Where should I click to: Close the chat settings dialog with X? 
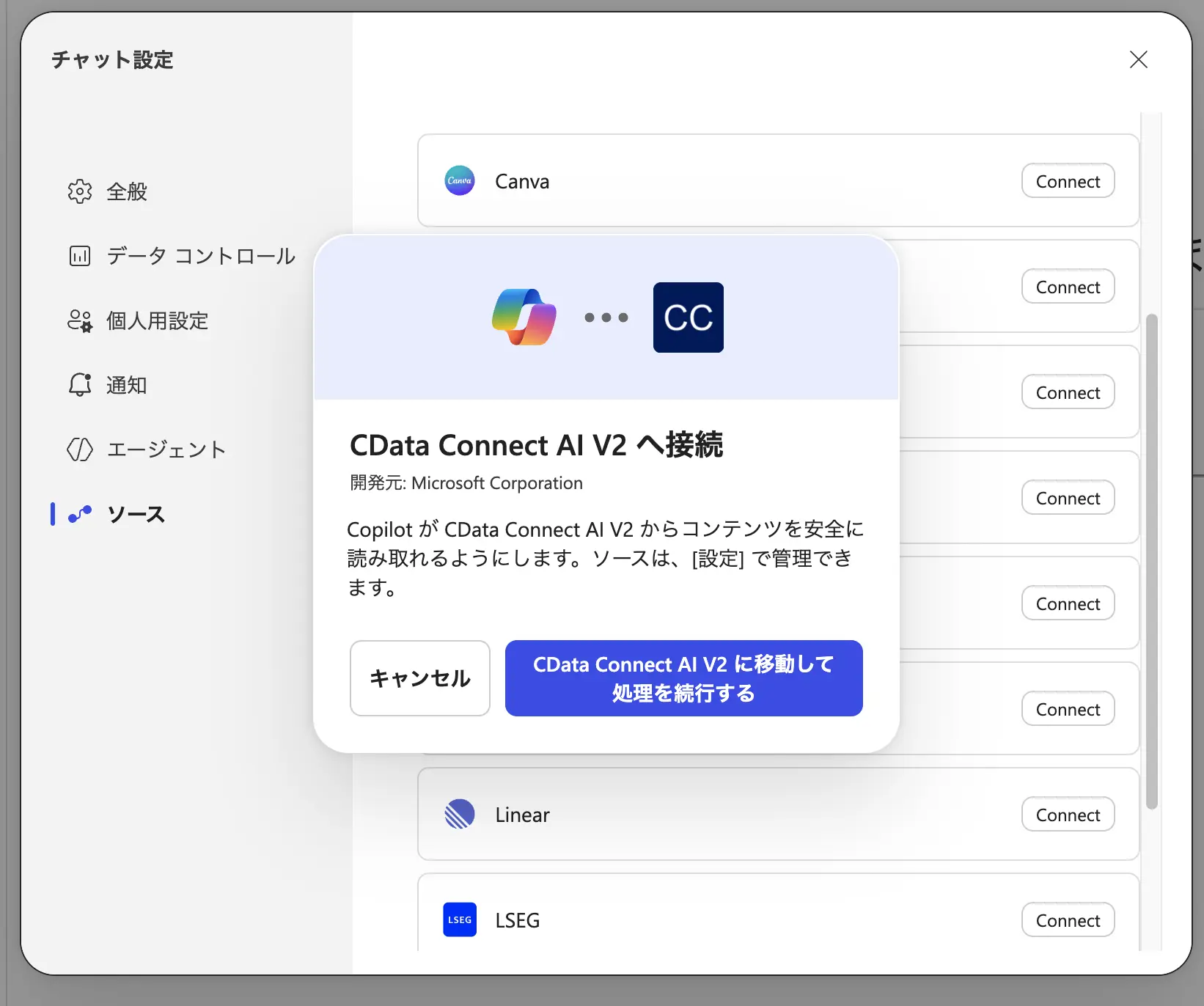pos(1138,59)
